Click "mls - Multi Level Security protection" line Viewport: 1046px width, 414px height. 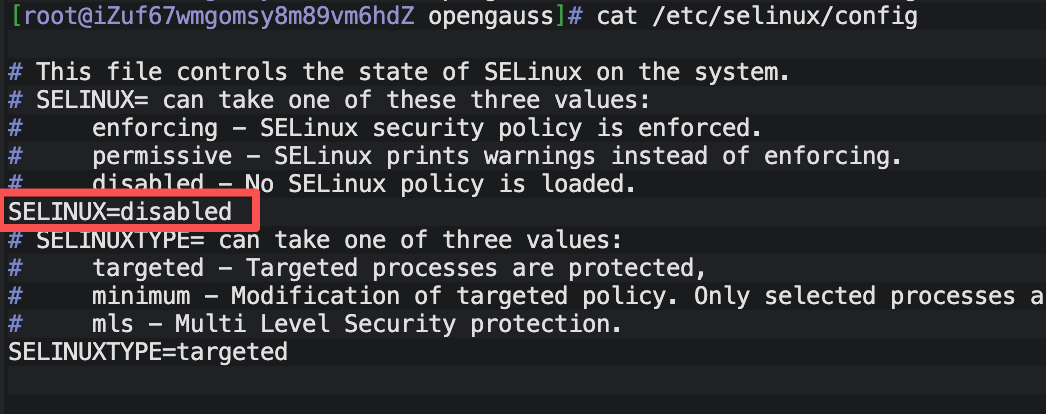(x=357, y=324)
